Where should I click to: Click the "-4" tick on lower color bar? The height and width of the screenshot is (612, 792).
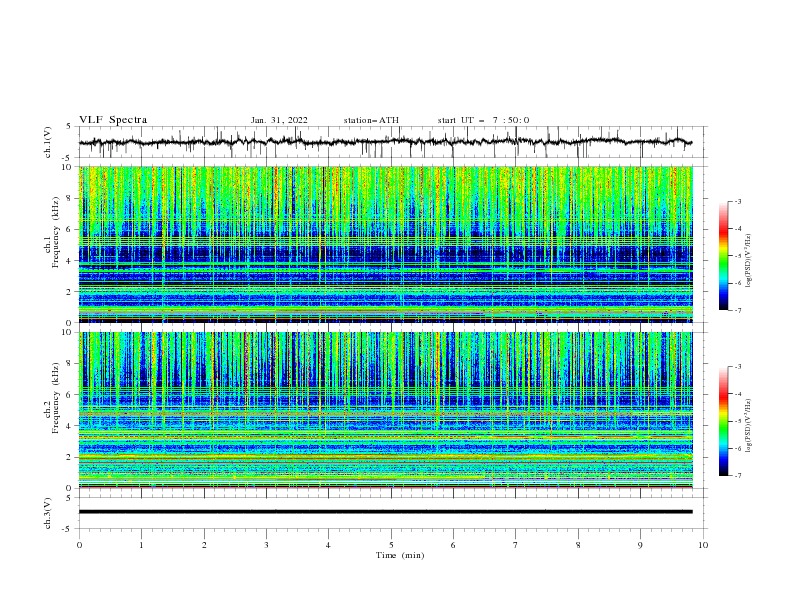pyautogui.click(x=738, y=394)
